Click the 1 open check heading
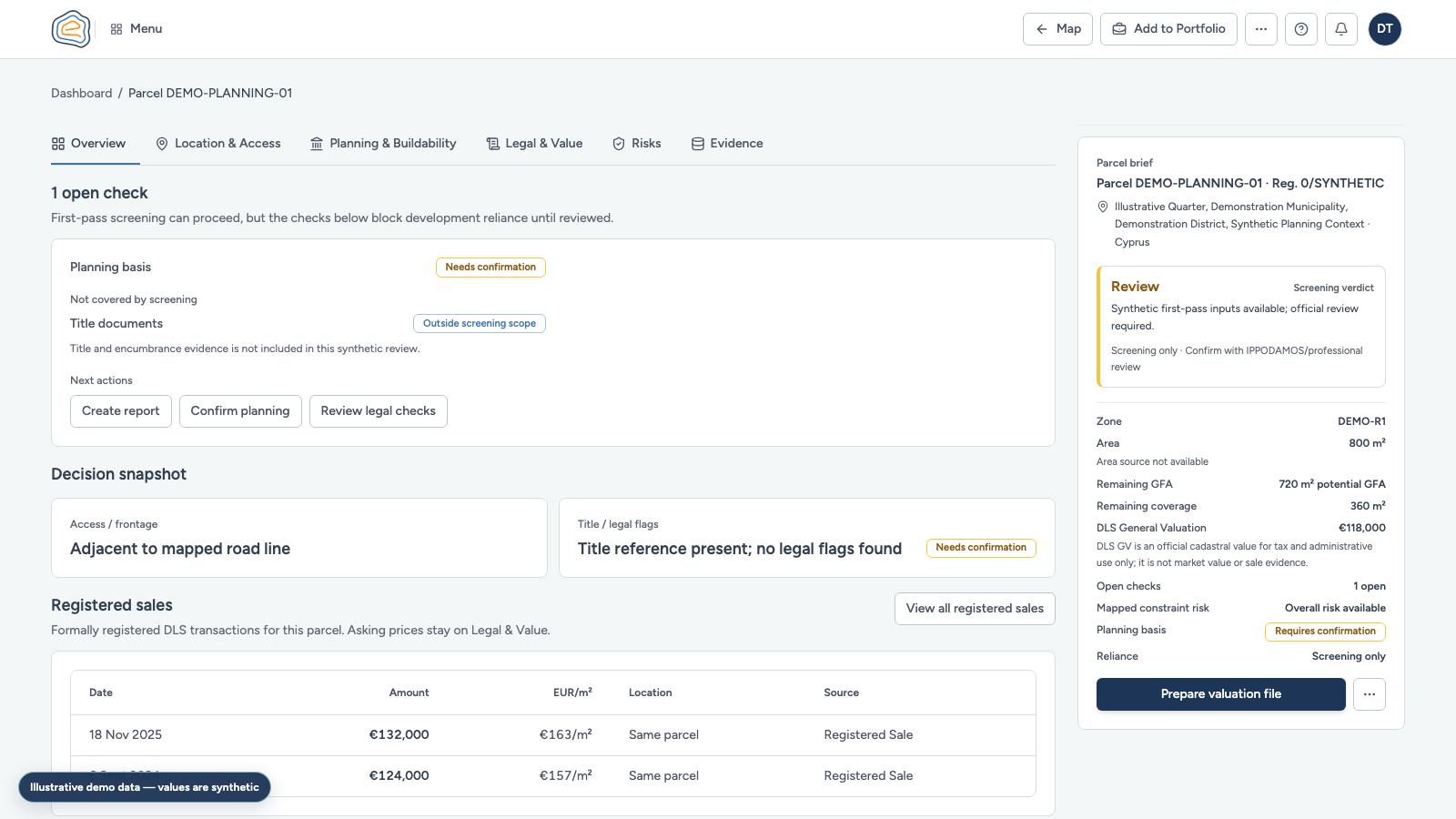The width and height of the screenshot is (1456, 819). point(99,193)
